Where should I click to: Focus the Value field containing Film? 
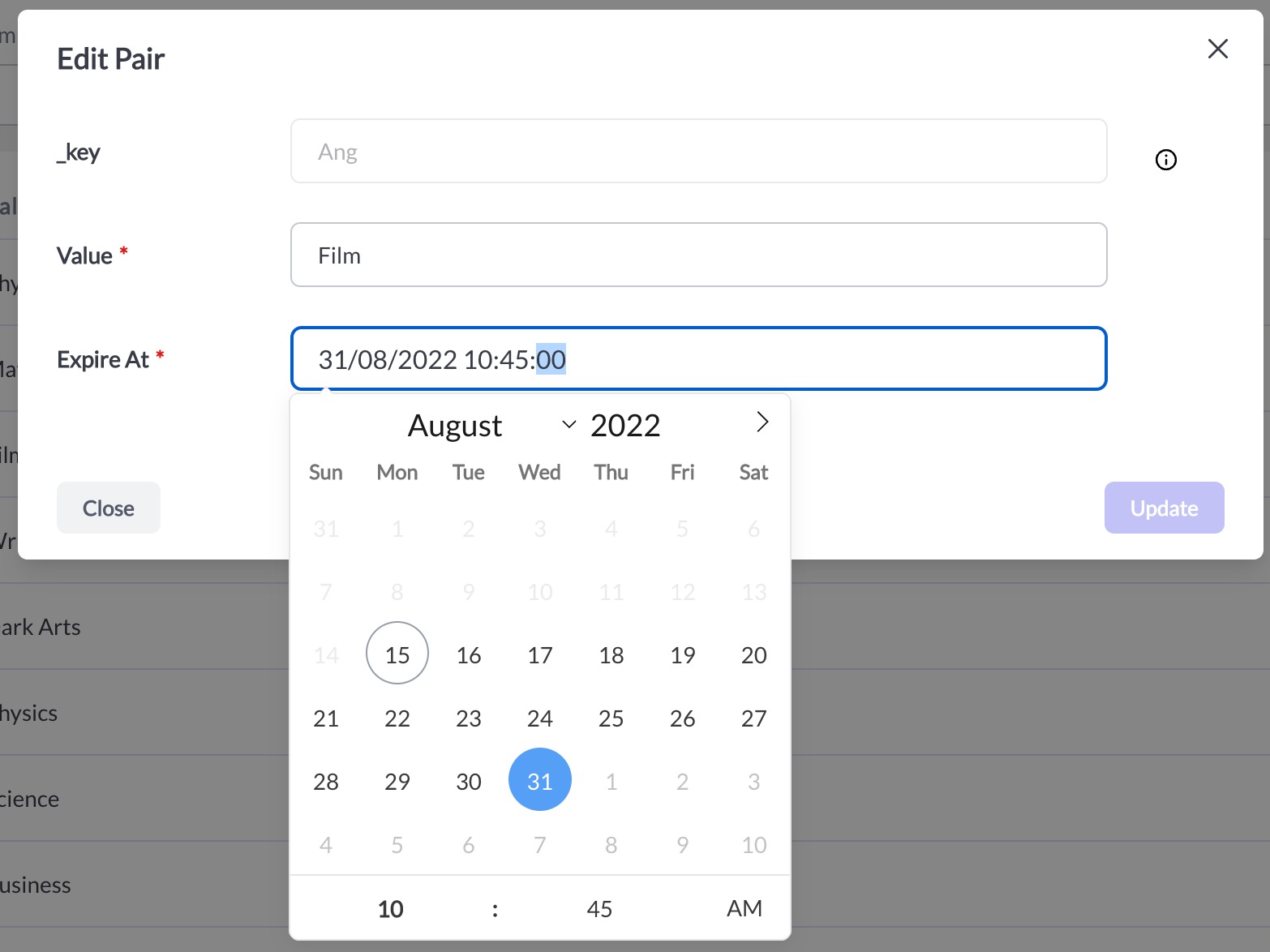698,255
